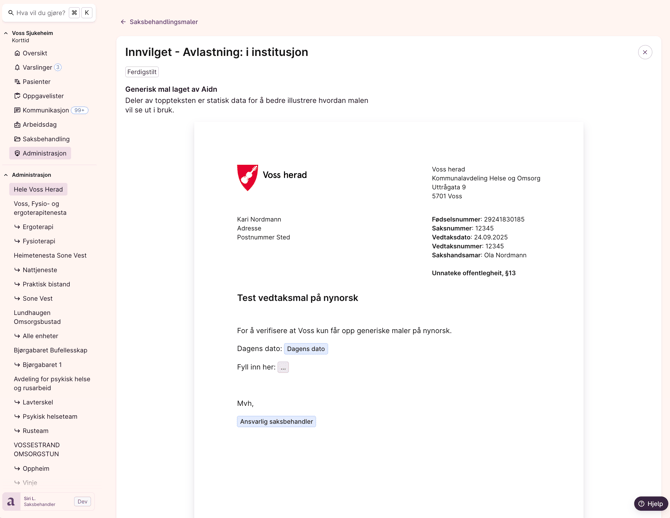Click the Oppgavelister sidebar icon
670x518 pixels.
pyautogui.click(x=17, y=96)
